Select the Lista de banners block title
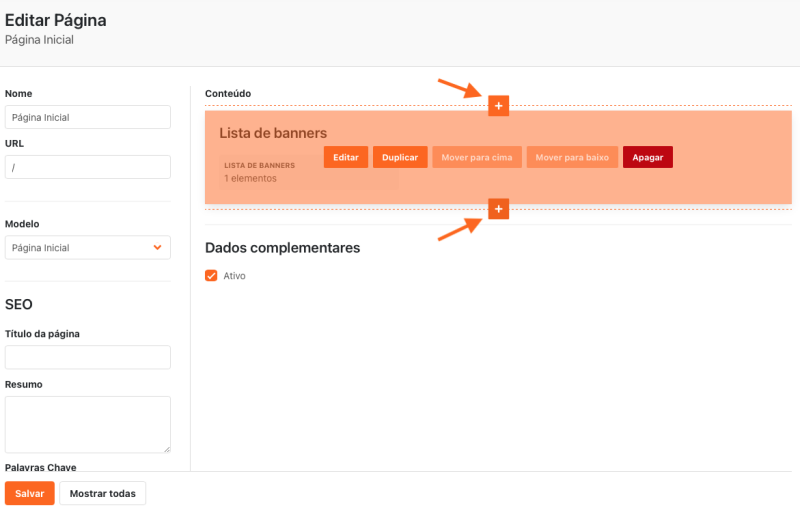 (x=273, y=133)
